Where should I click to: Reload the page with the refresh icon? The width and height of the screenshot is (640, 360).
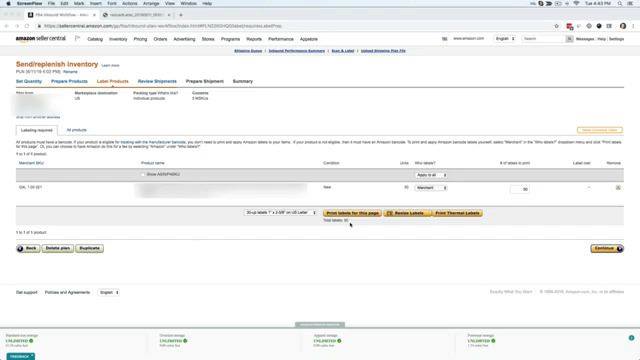[x=27, y=26]
